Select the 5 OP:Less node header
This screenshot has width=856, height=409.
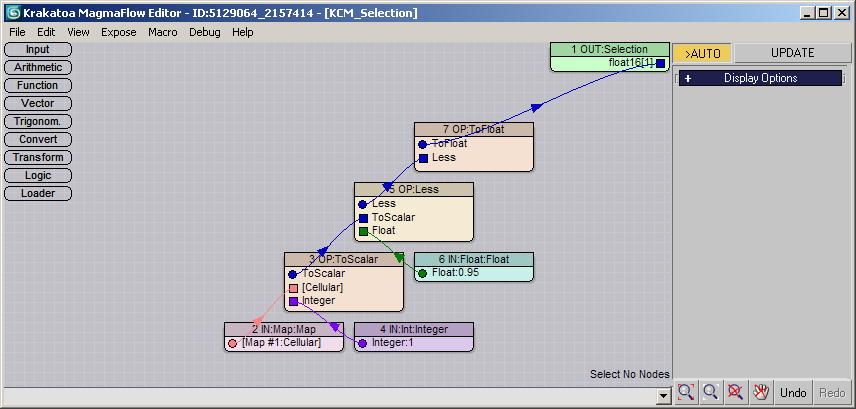click(414, 189)
